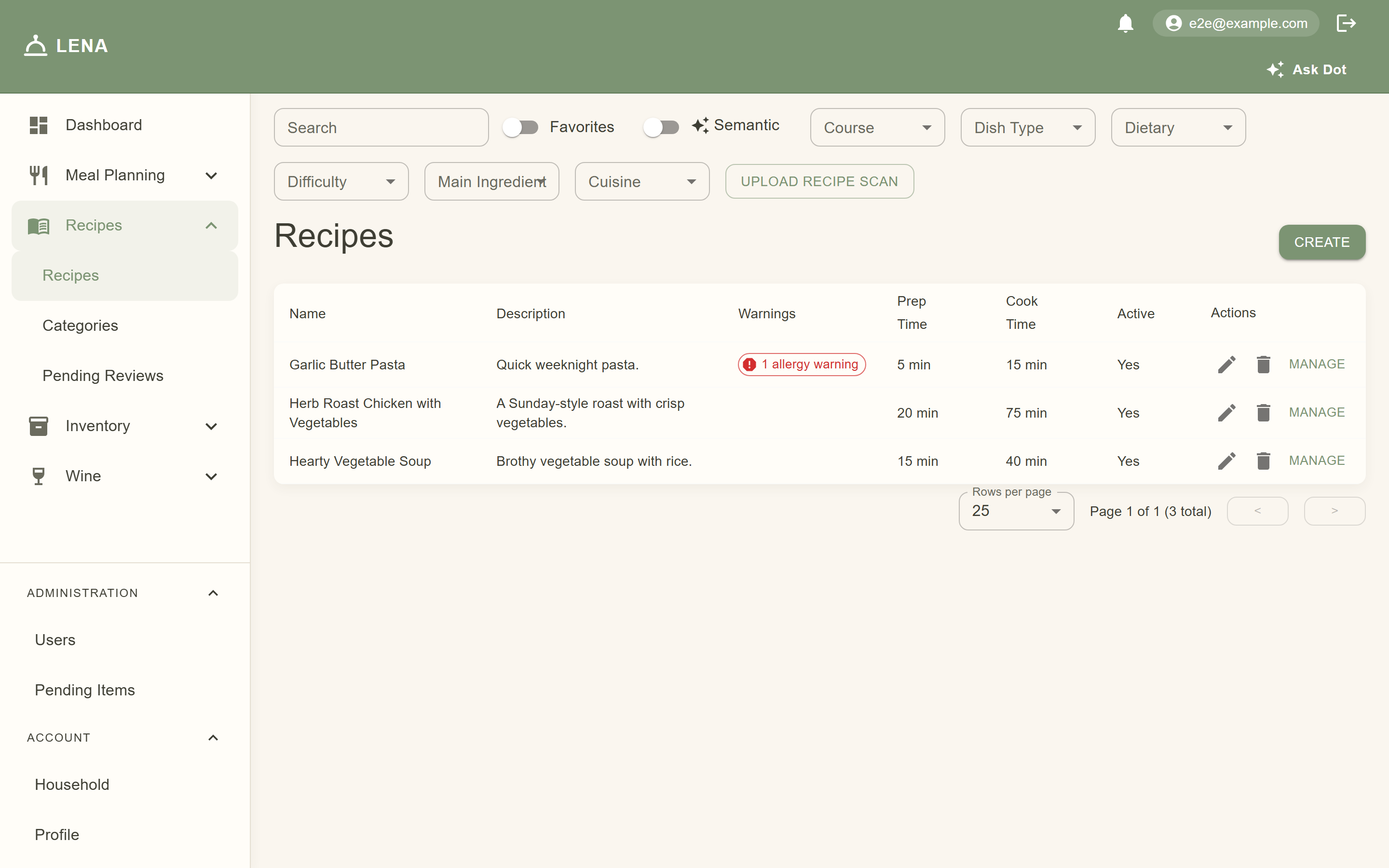This screenshot has height=868, width=1389.
Task: Expand the Wine chevron
Action: pos(211,476)
